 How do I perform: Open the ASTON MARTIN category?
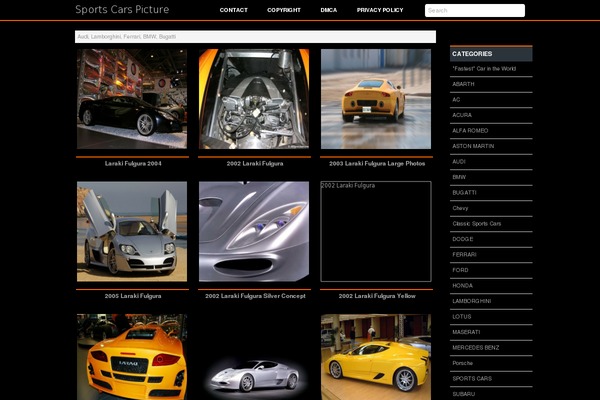click(473, 146)
